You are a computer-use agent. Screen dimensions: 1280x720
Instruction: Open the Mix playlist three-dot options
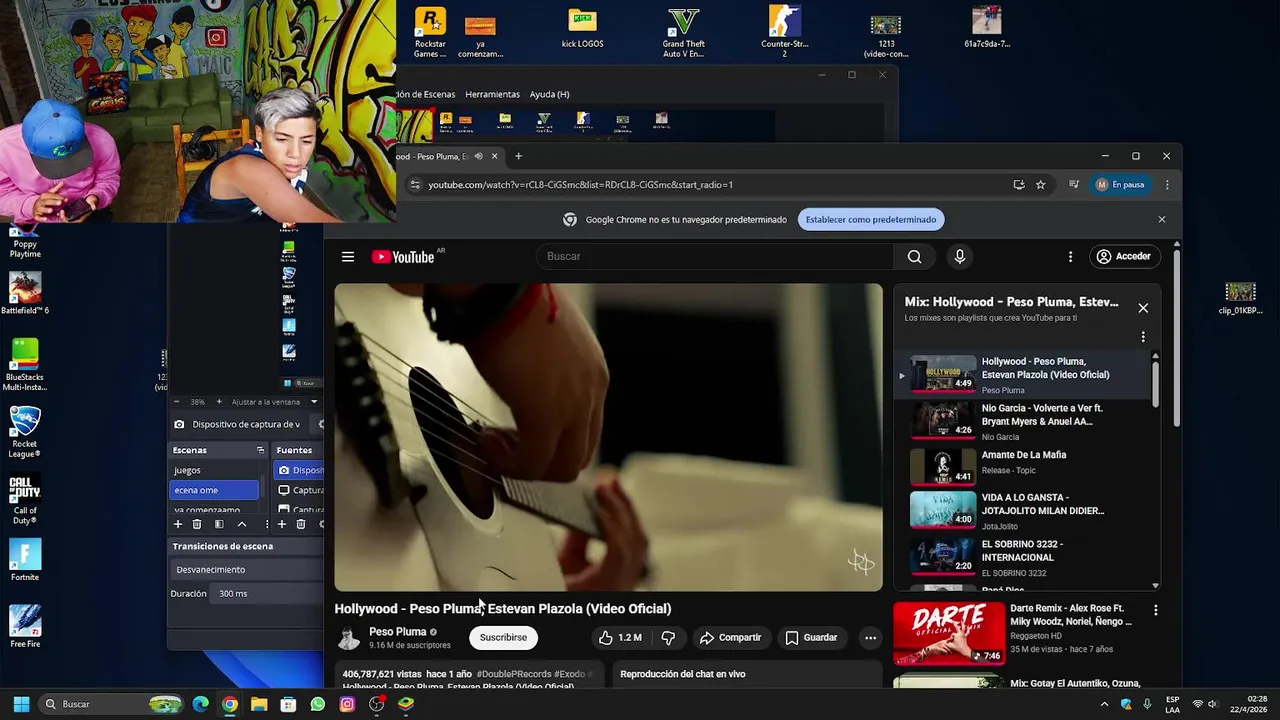(x=1143, y=337)
